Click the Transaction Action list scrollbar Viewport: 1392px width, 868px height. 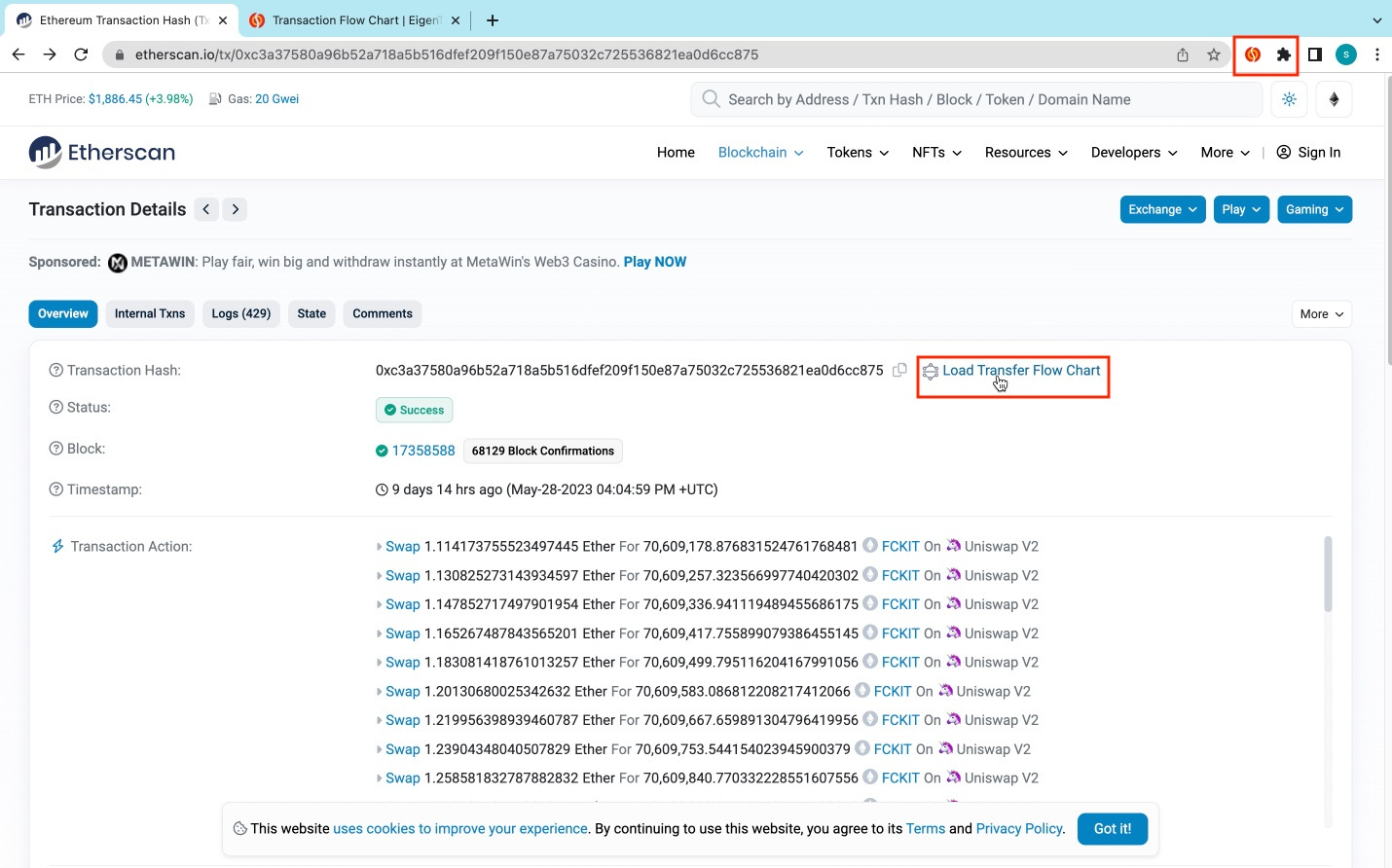[1326, 574]
